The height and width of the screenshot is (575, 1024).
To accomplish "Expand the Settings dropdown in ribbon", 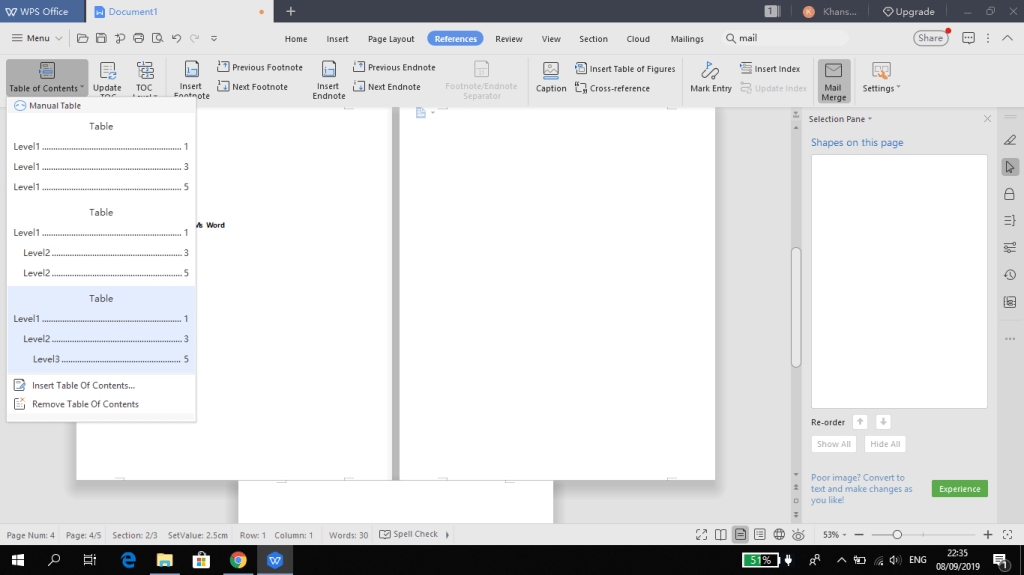I will point(881,80).
